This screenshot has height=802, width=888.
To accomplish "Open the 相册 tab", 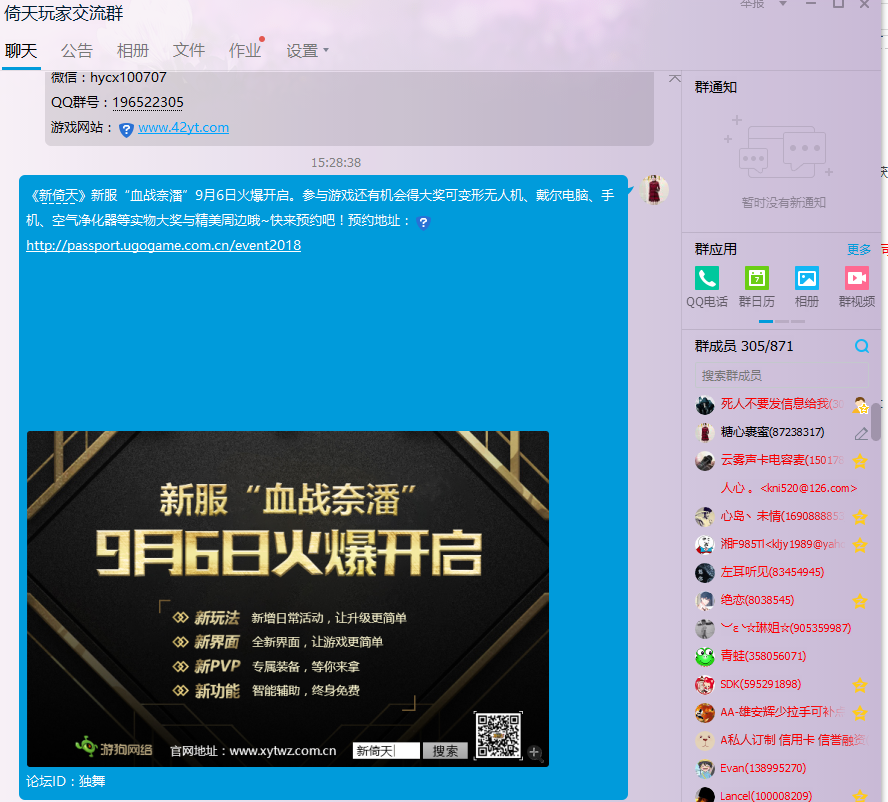I will pos(133,51).
